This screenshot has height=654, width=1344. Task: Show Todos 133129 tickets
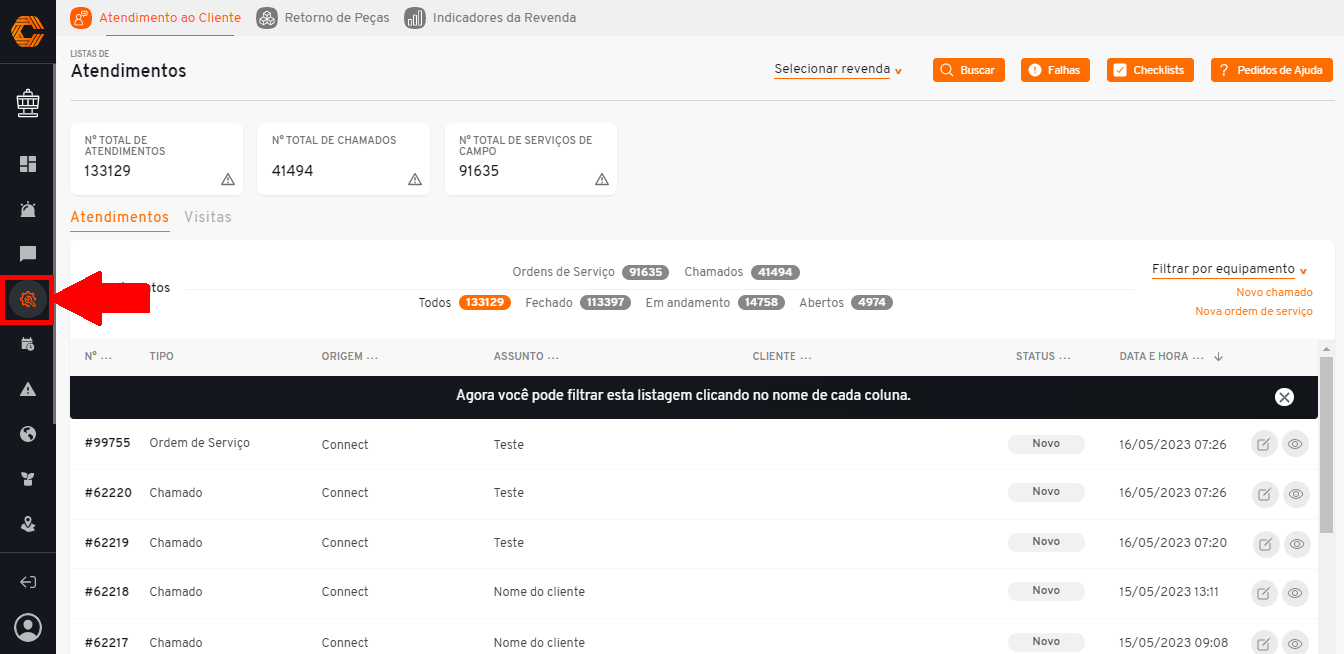click(x=465, y=302)
